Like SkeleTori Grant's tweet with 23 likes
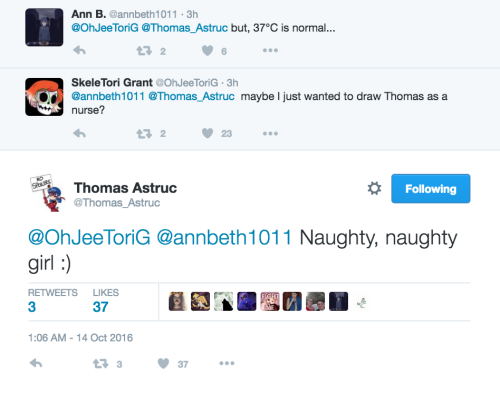Image resolution: width=500 pixels, height=393 pixels. [207, 133]
